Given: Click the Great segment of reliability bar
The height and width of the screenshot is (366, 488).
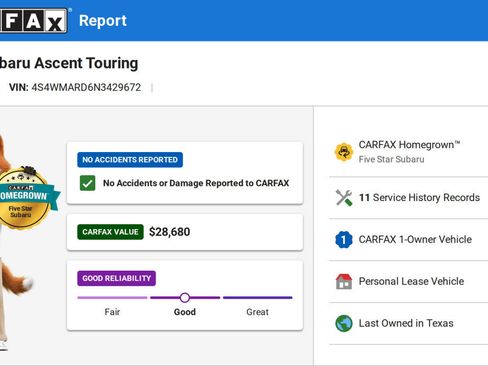Looking at the screenshot, I should click(x=258, y=298).
